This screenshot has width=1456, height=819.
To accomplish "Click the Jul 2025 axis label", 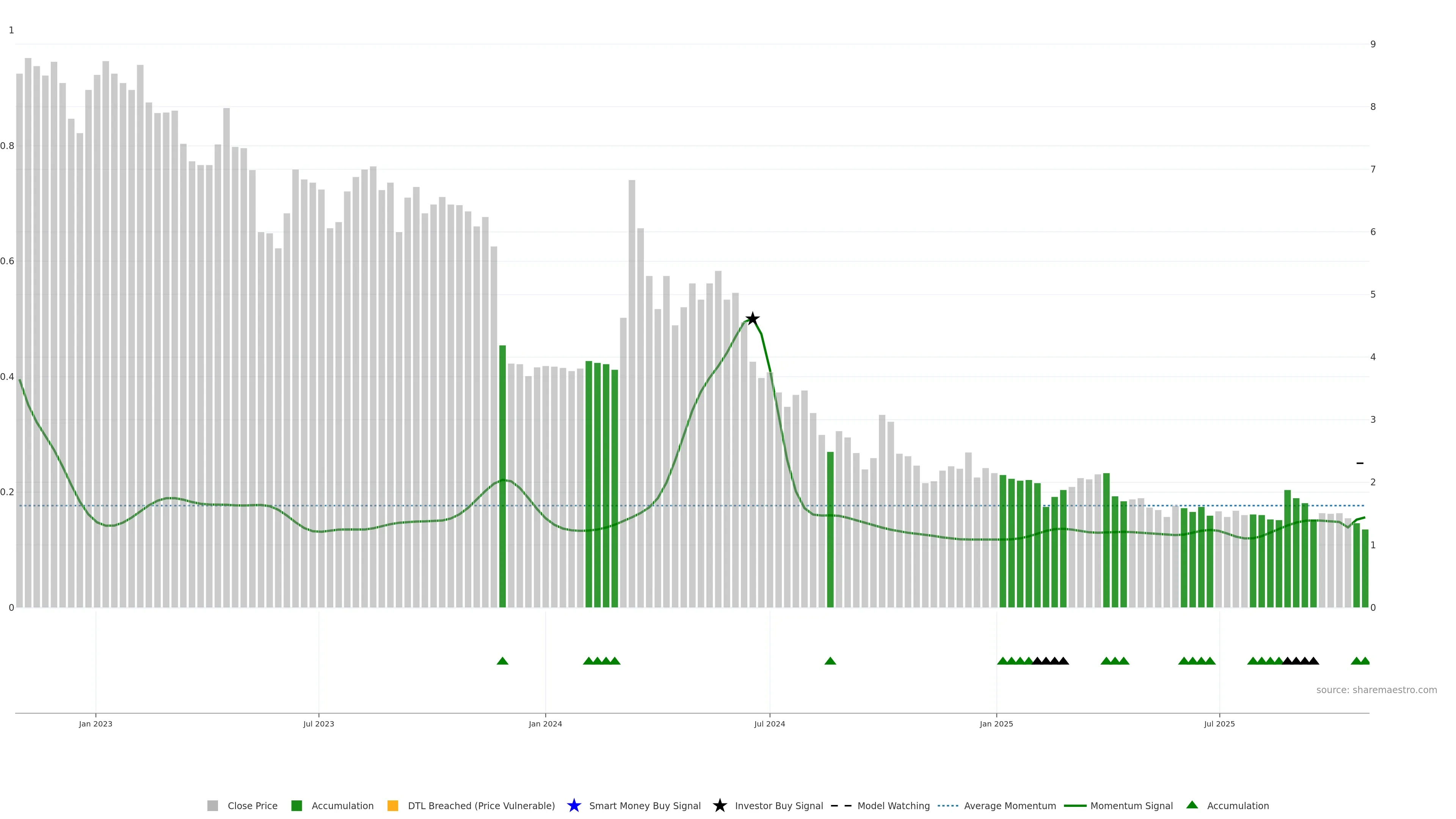I will click(1219, 723).
